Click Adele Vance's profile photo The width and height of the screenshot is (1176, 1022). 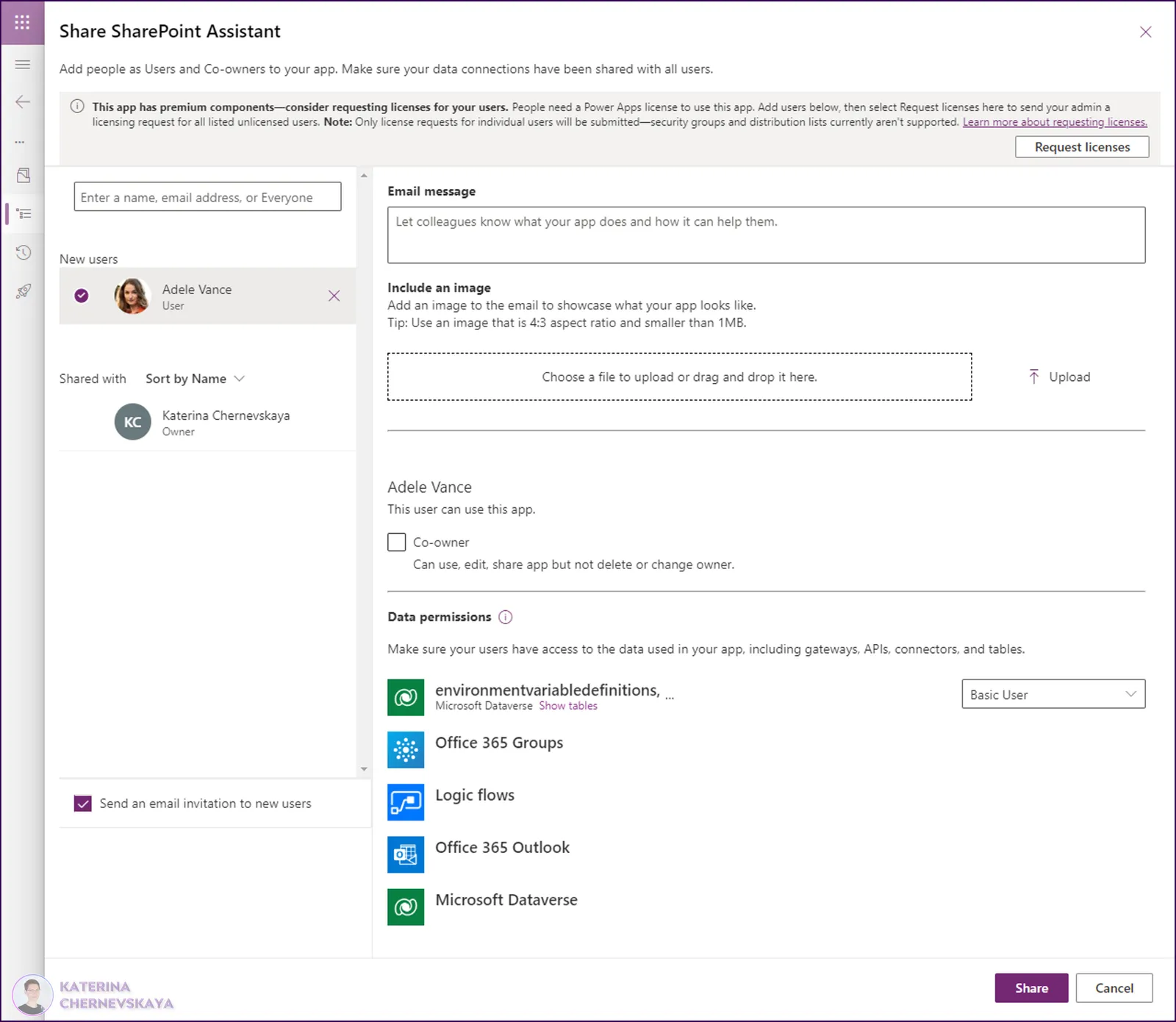tap(133, 296)
